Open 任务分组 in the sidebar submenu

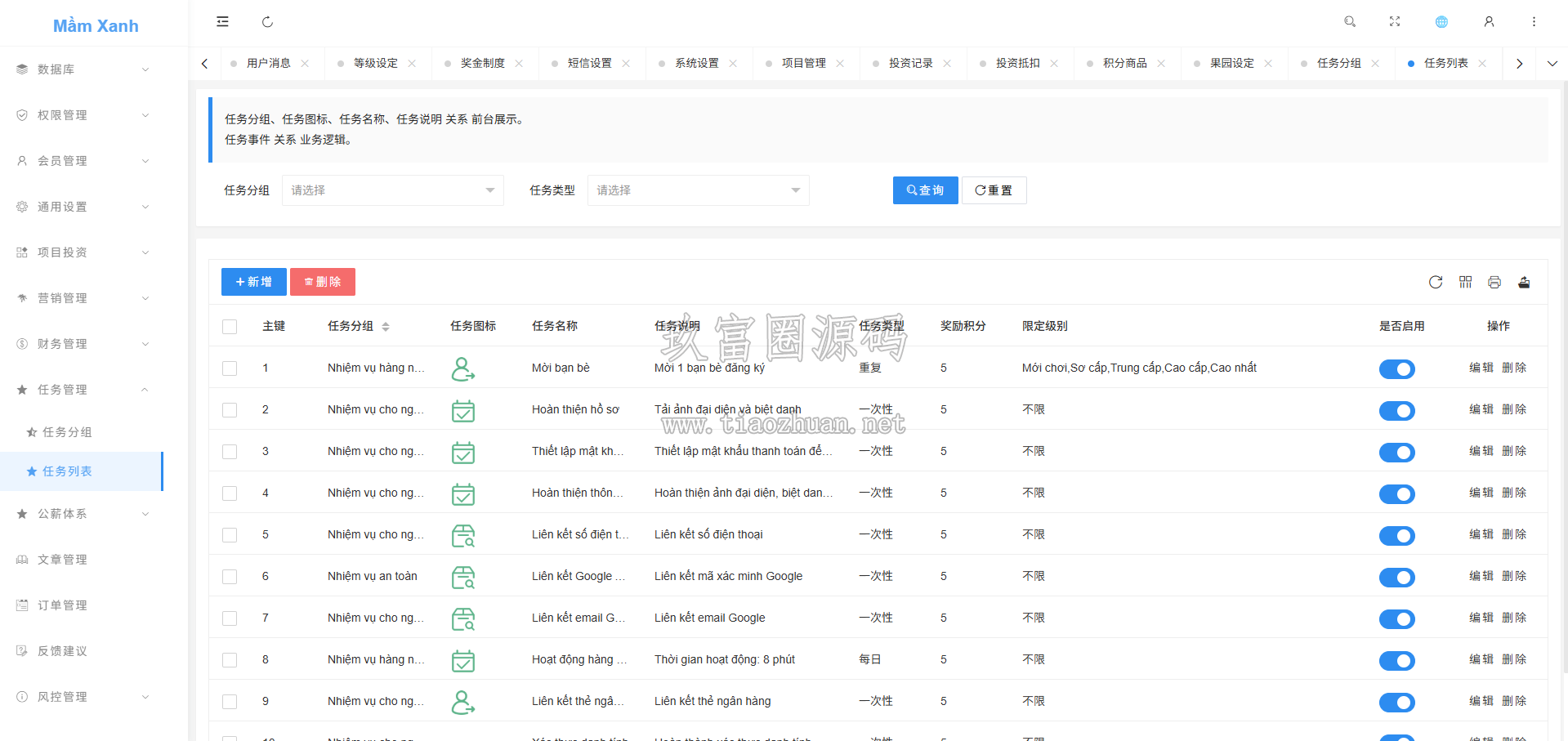click(67, 432)
